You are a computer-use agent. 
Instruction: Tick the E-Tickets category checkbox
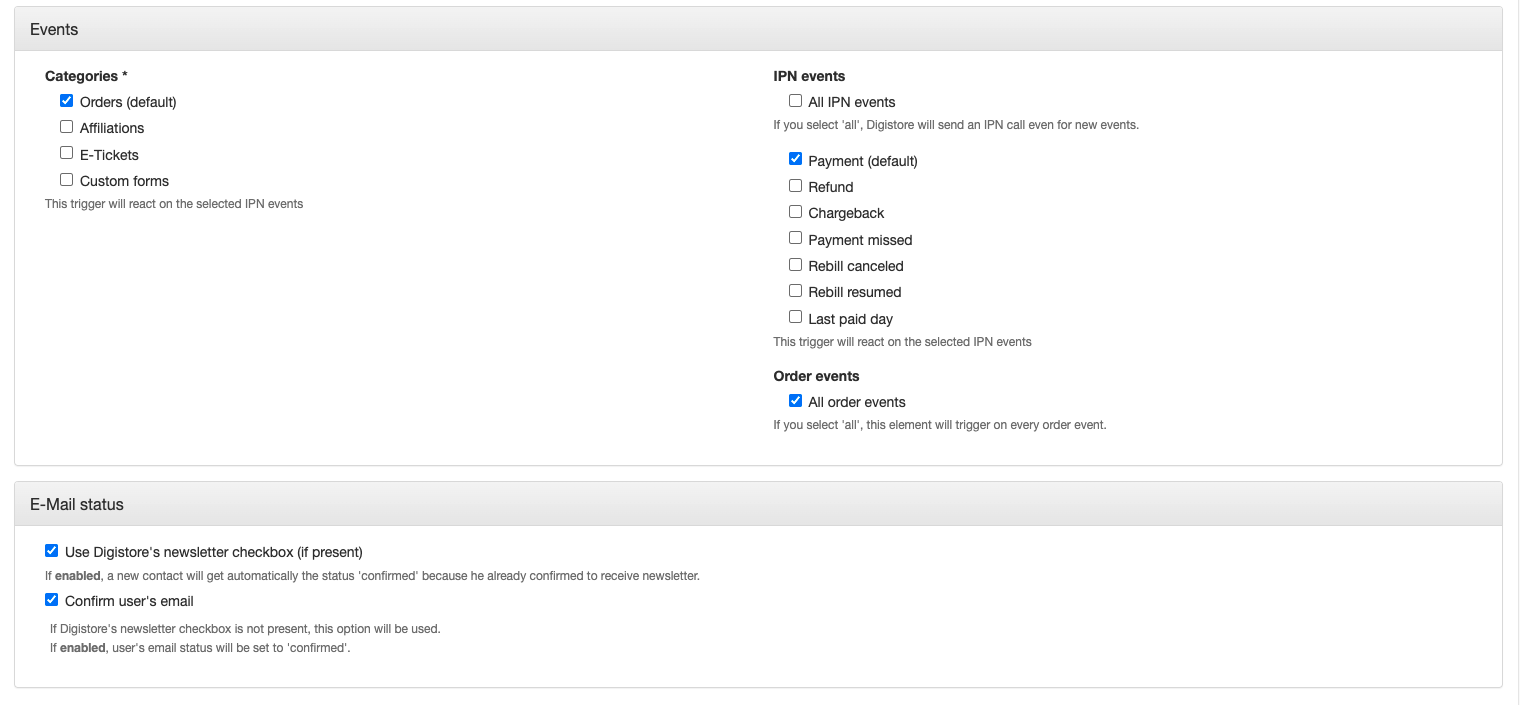[x=67, y=154]
